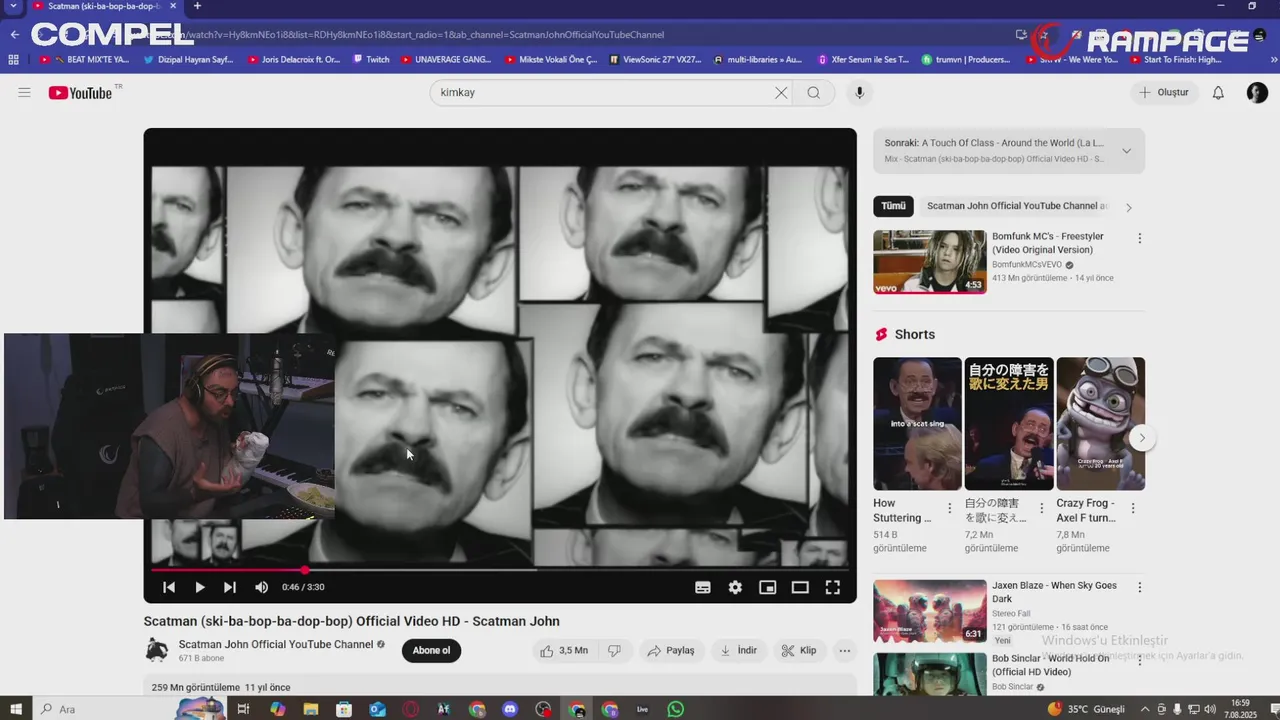The height and width of the screenshot is (720, 1280).
Task: Open the Twitch bookmark
Action: (371, 60)
